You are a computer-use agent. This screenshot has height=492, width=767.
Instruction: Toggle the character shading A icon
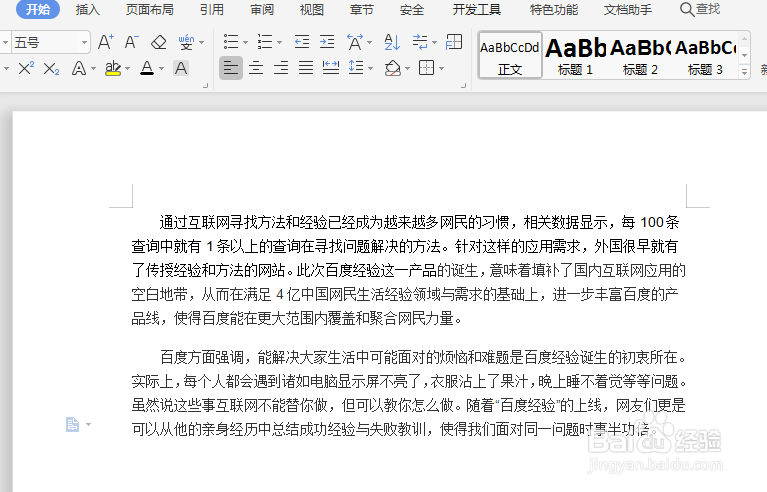pyautogui.click(x=181, y=68)
